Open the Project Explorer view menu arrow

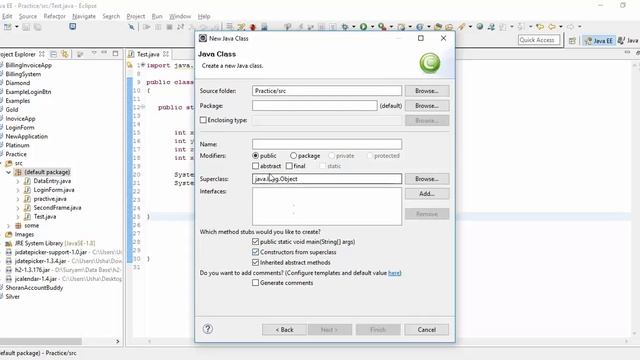94,53
